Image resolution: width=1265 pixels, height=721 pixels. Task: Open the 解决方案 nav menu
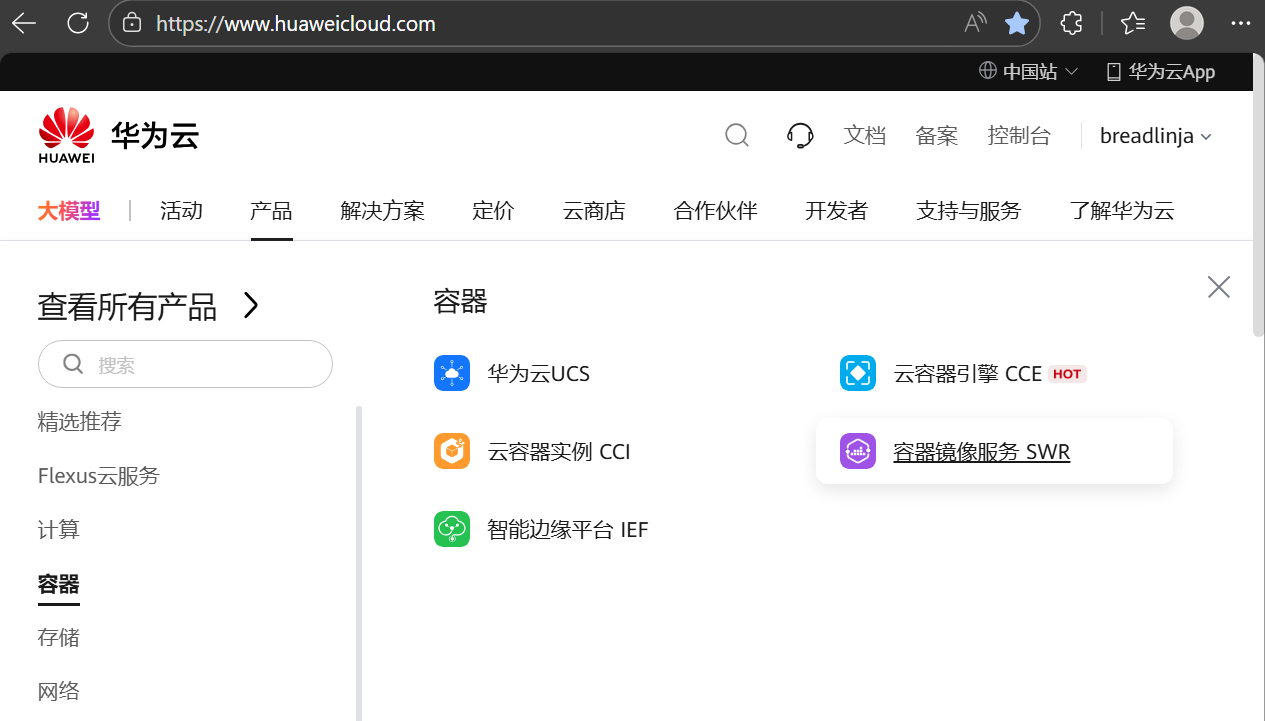point(382,211)
